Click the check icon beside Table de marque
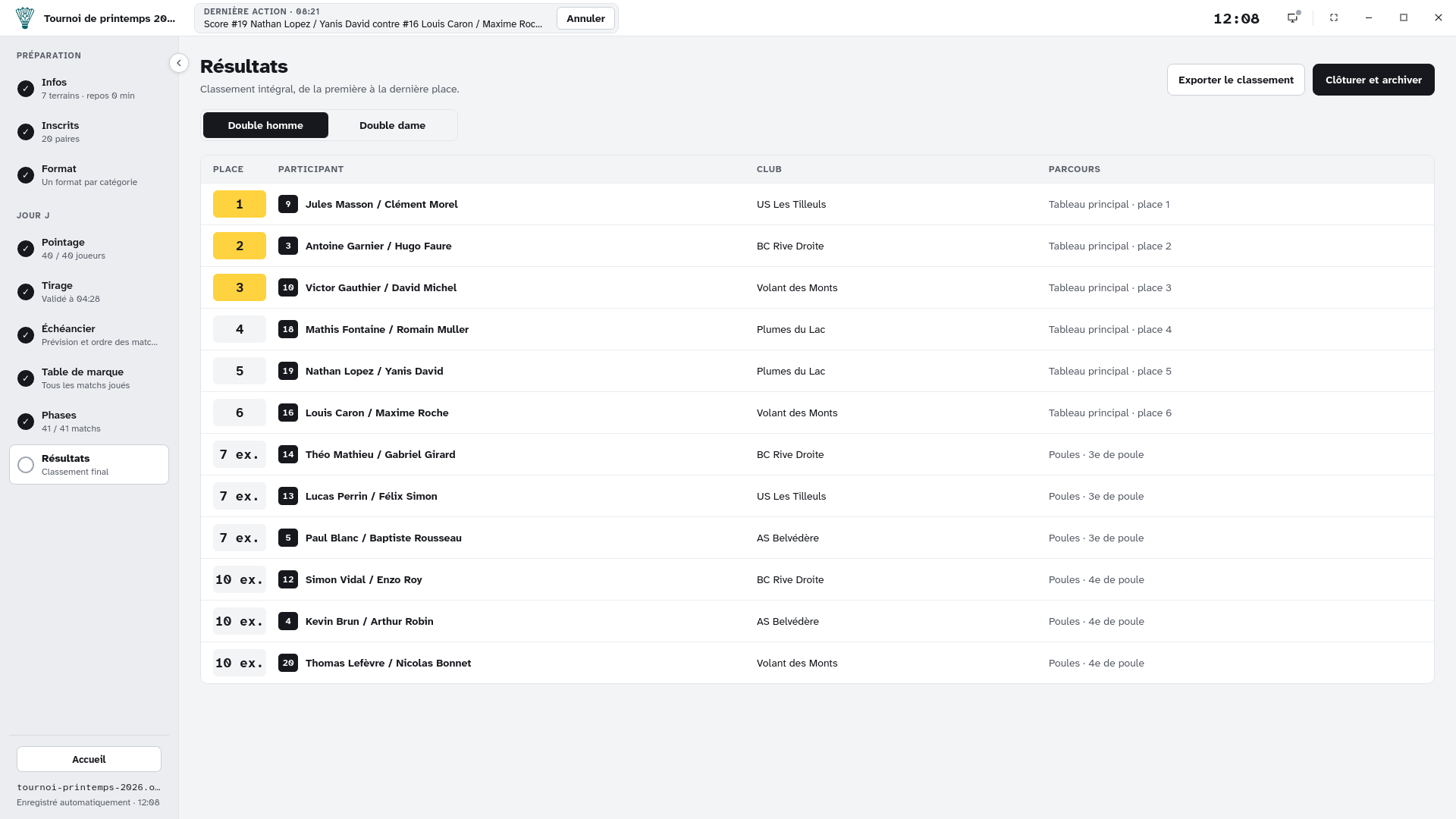 [26, 378]
